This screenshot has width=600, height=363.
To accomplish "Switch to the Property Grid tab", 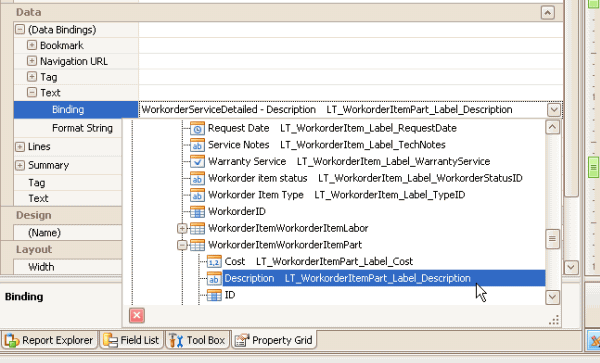I will (x=274, y=340).
